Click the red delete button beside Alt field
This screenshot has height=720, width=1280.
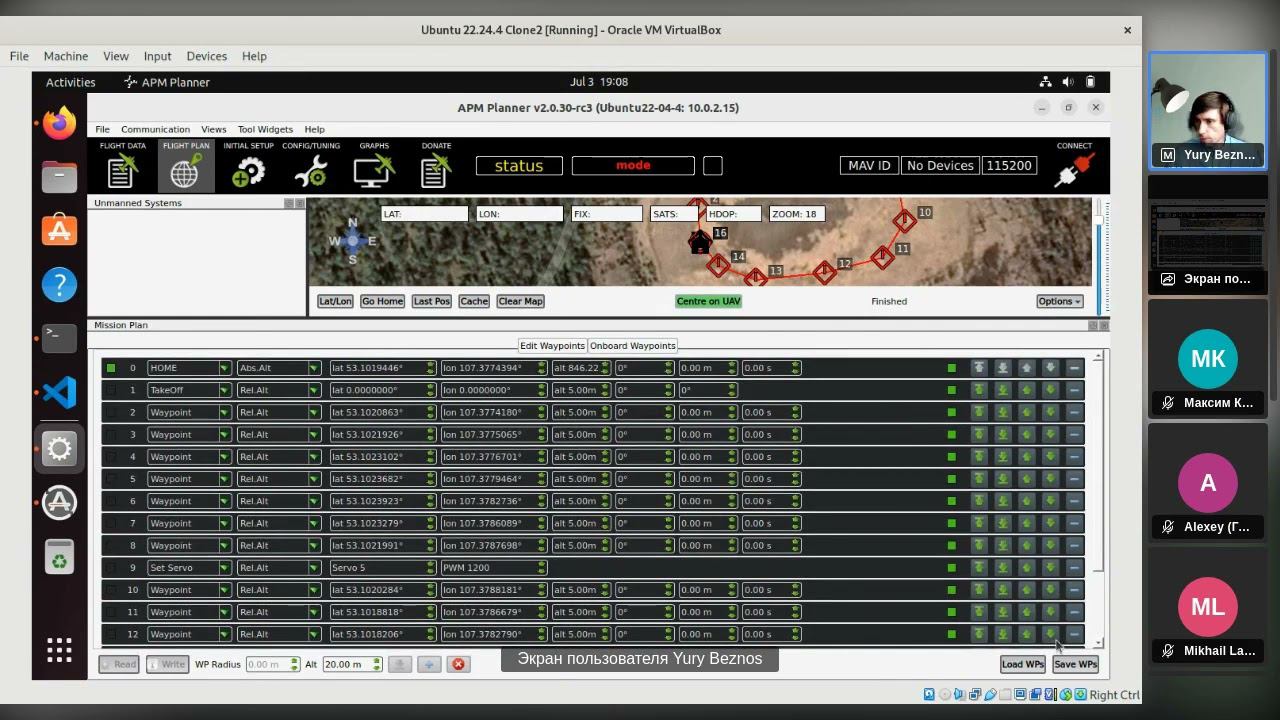click(458, 664)
